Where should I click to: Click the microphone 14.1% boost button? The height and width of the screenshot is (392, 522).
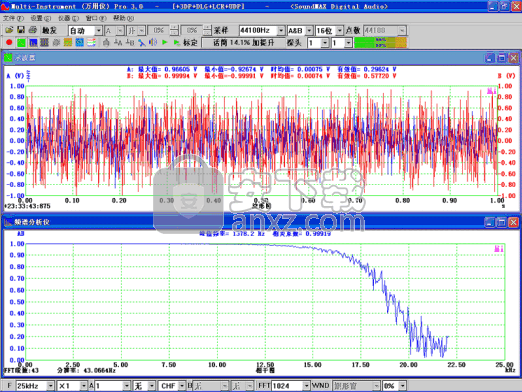[x=243, y=43]
